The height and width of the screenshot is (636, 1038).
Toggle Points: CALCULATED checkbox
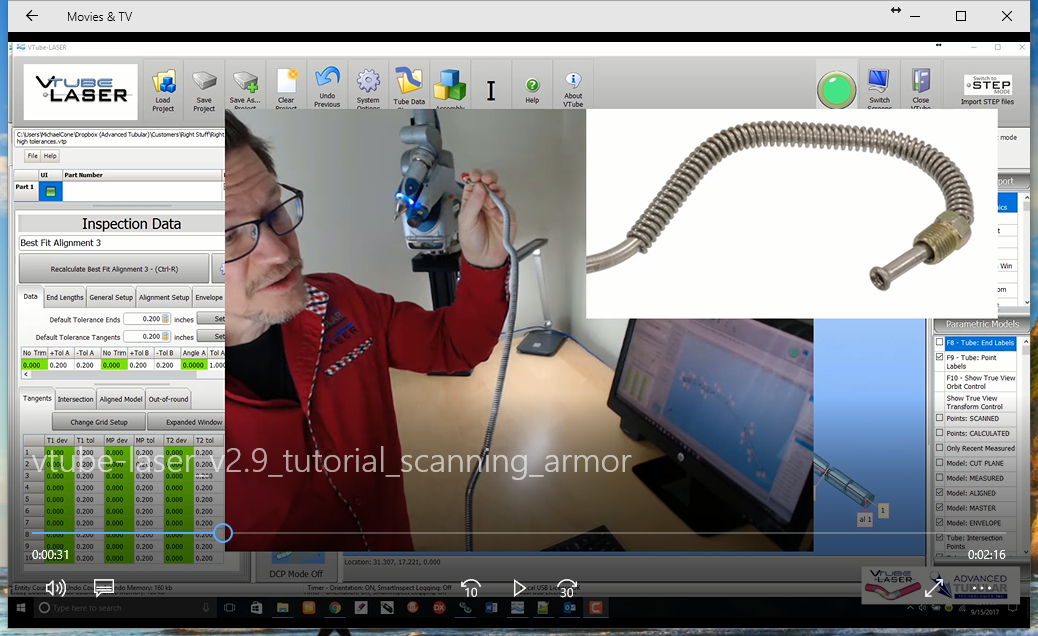pos(939,433)
